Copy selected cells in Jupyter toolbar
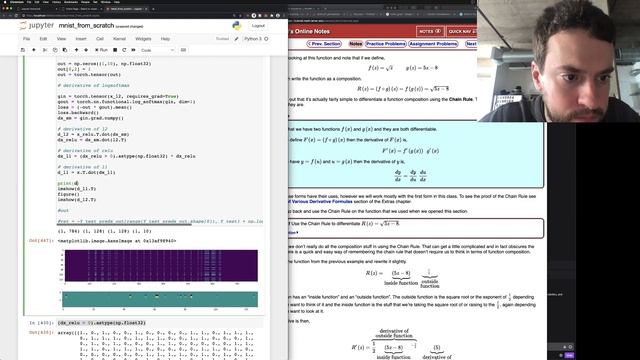This screenshot has width=640, height=360. (x=55, y=50)
